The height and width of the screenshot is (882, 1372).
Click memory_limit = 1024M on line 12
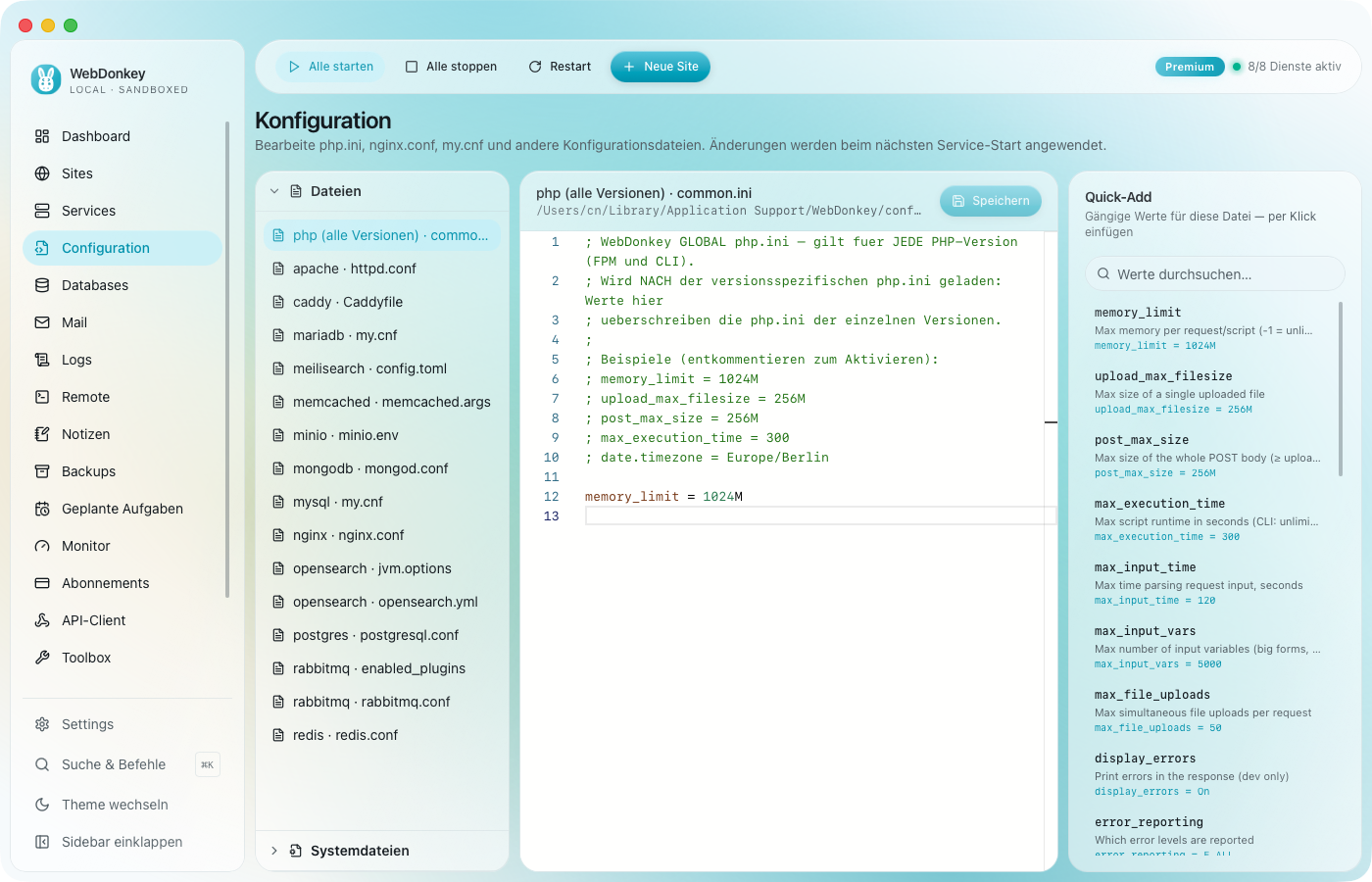pos(663,497)
